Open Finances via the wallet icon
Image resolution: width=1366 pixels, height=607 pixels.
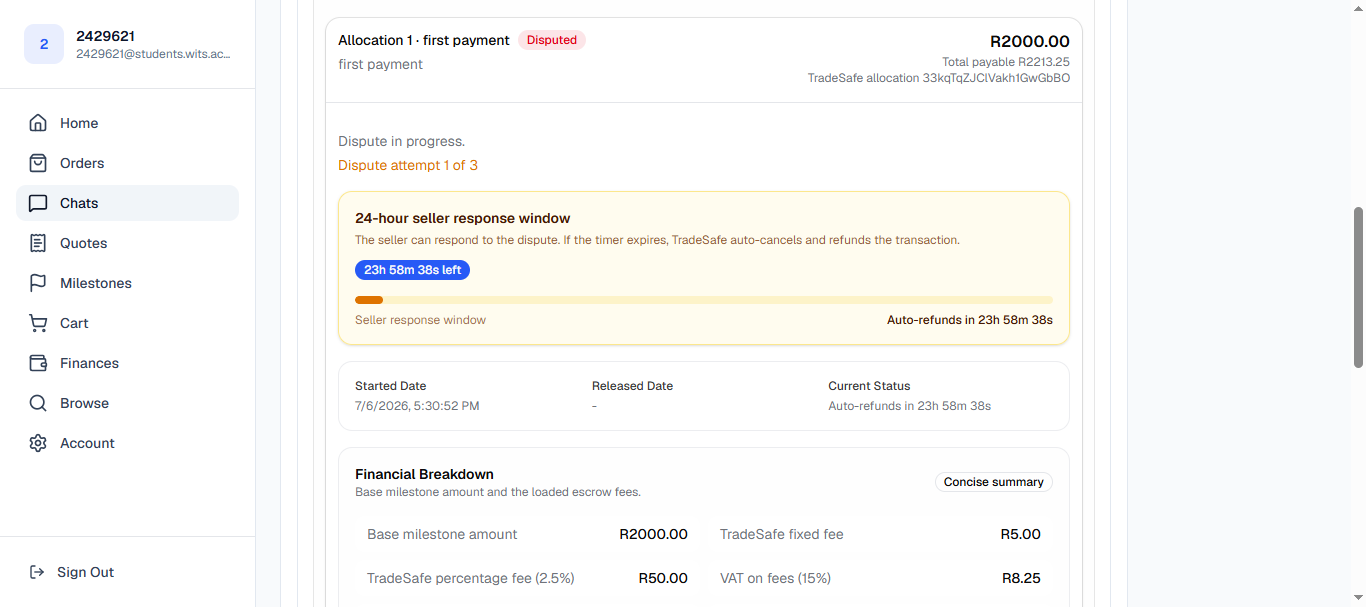(x=38, y=363)
